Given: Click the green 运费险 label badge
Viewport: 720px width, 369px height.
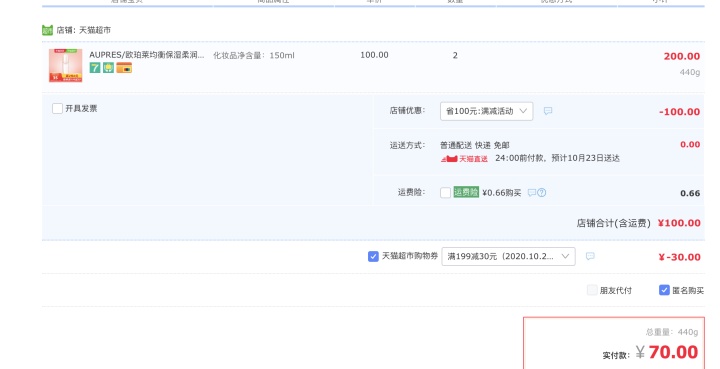Looking at the screenshot, I should [466, 192].
